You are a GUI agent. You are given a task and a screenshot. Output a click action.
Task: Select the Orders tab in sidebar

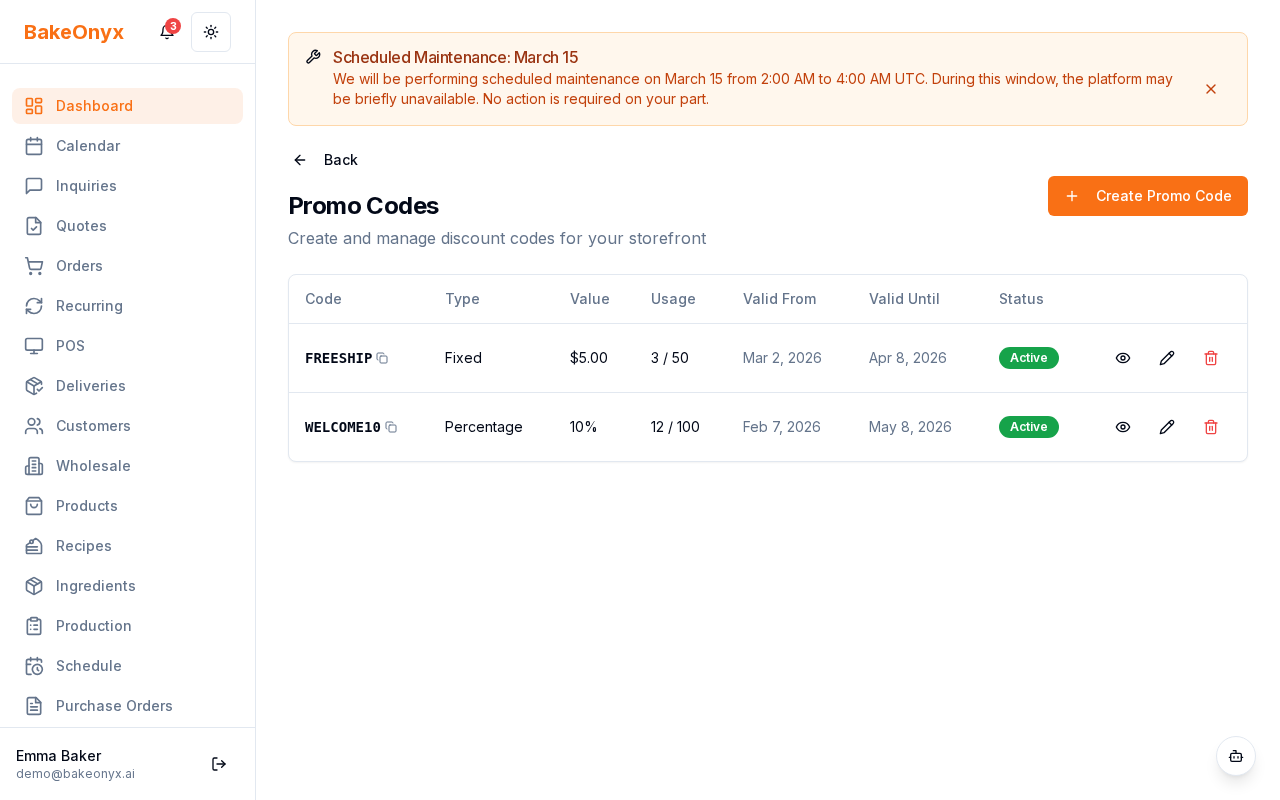coord(79,266)
